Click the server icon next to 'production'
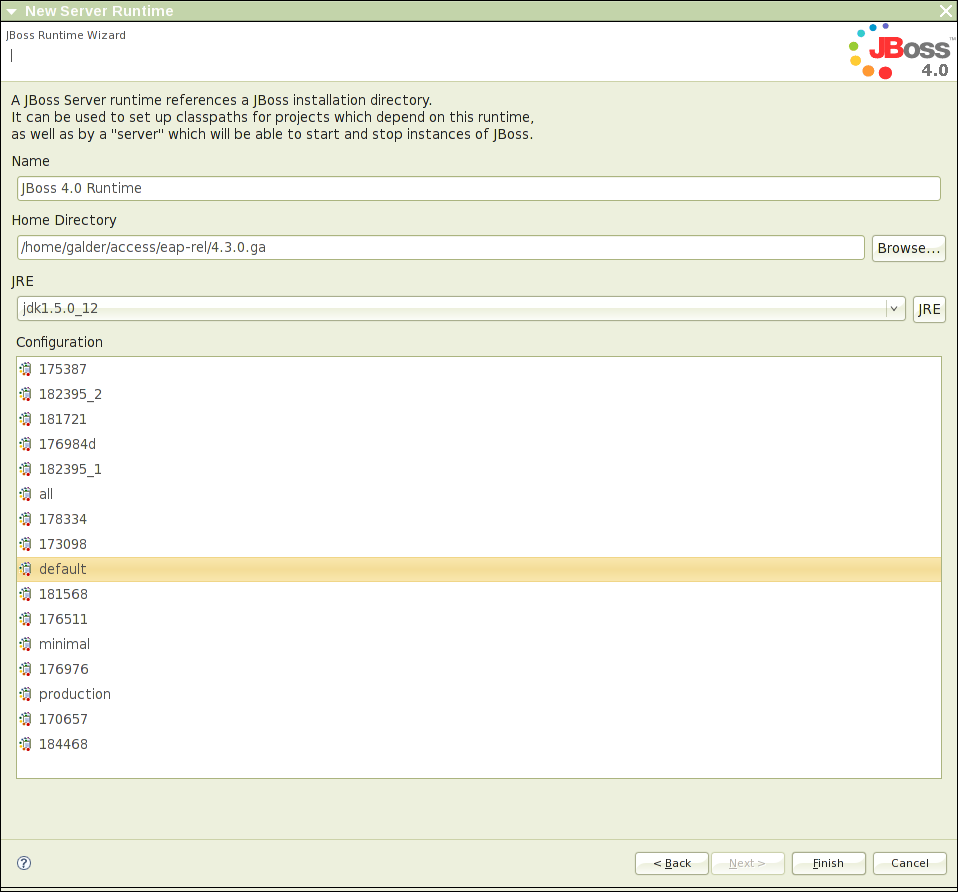Viewport: 958px width, 892px height. point(26,694)
